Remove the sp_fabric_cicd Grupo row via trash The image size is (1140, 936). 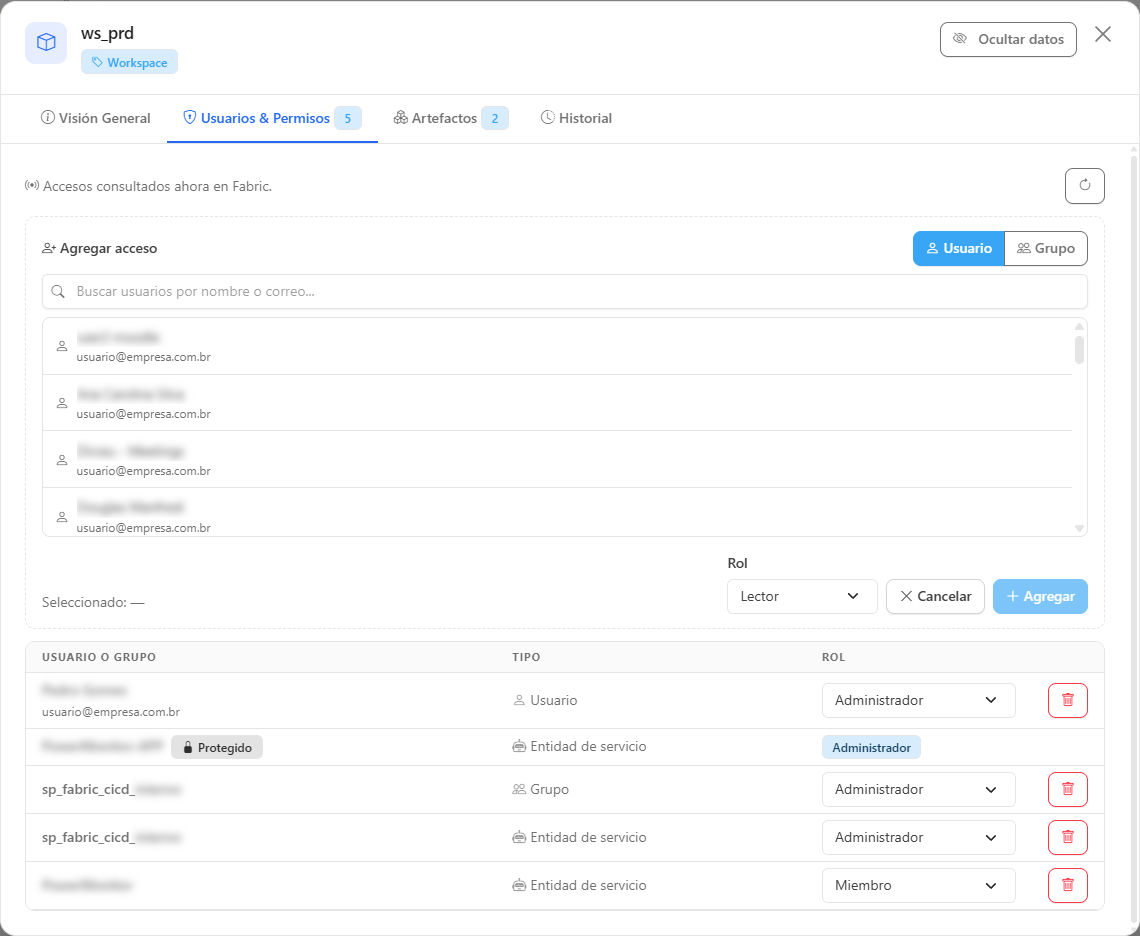point(1067,789)
